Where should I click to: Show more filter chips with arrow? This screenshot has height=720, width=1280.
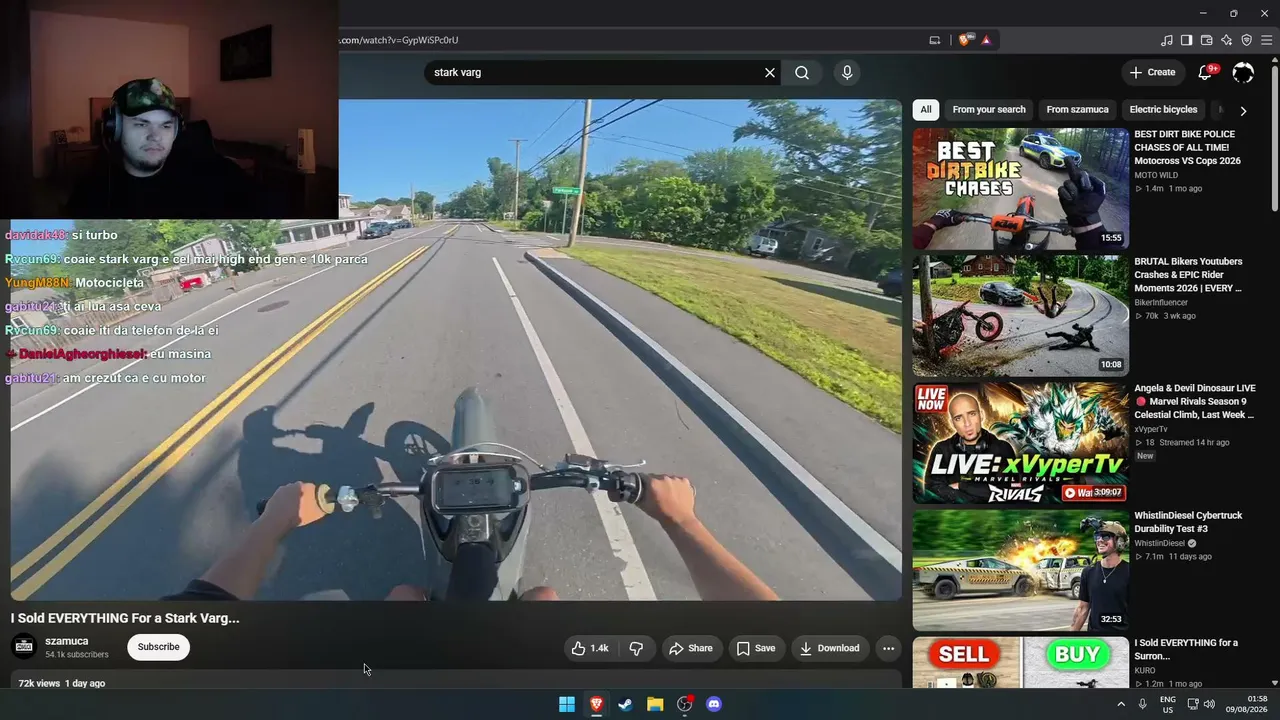pyautogui.click(x=1243, y=110)
